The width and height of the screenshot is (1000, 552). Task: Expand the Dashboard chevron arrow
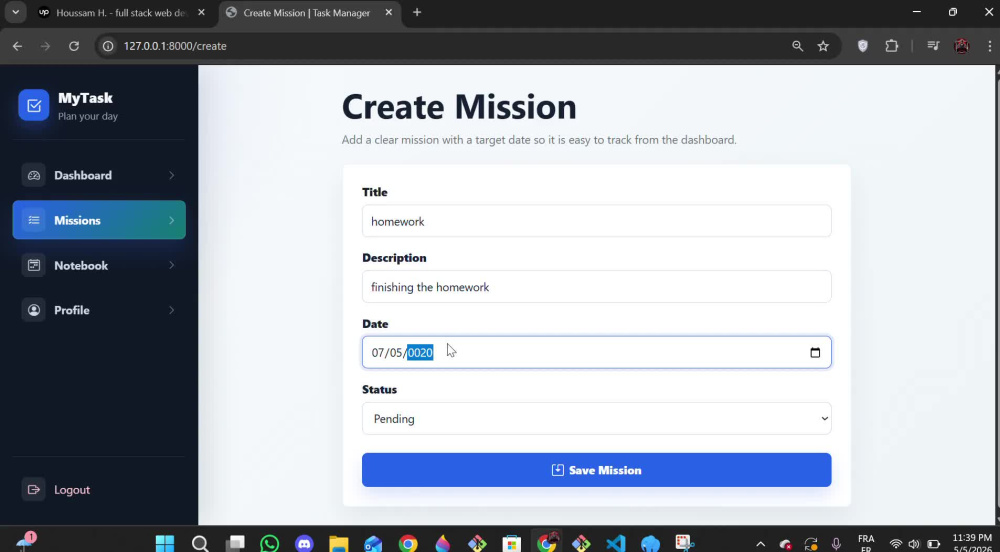point(172,175)
